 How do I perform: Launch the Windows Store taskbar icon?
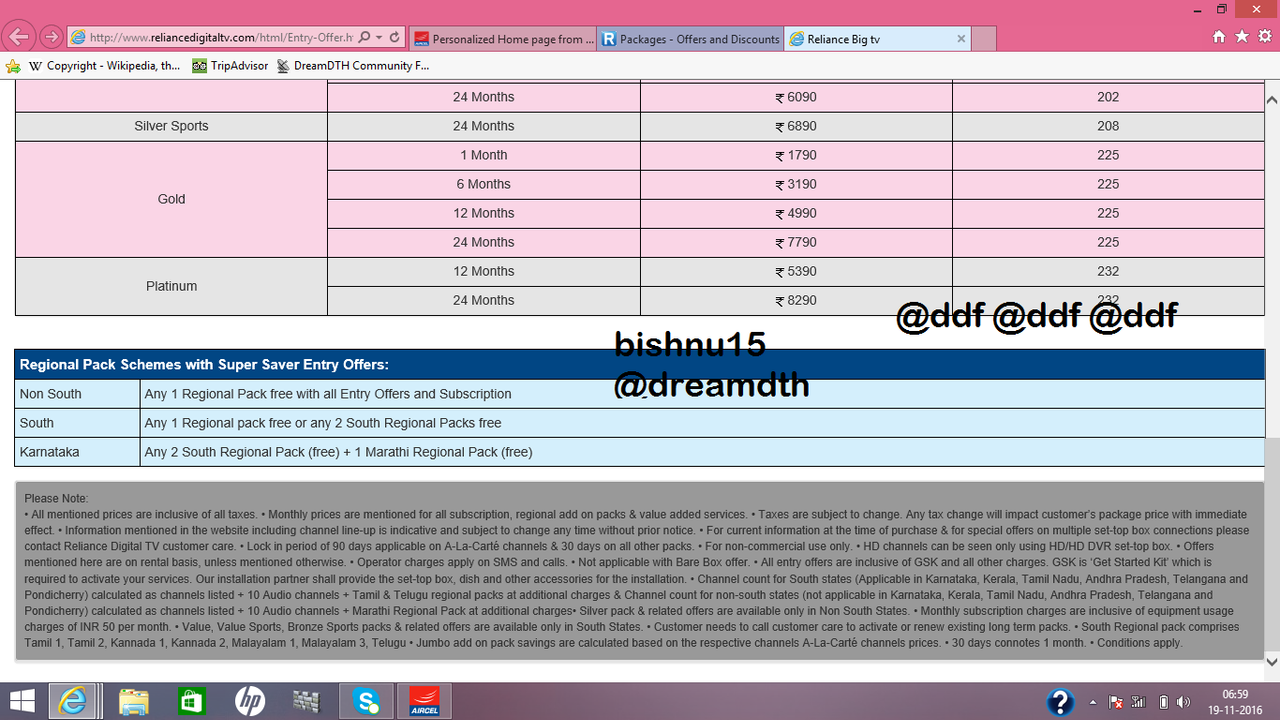191,701
